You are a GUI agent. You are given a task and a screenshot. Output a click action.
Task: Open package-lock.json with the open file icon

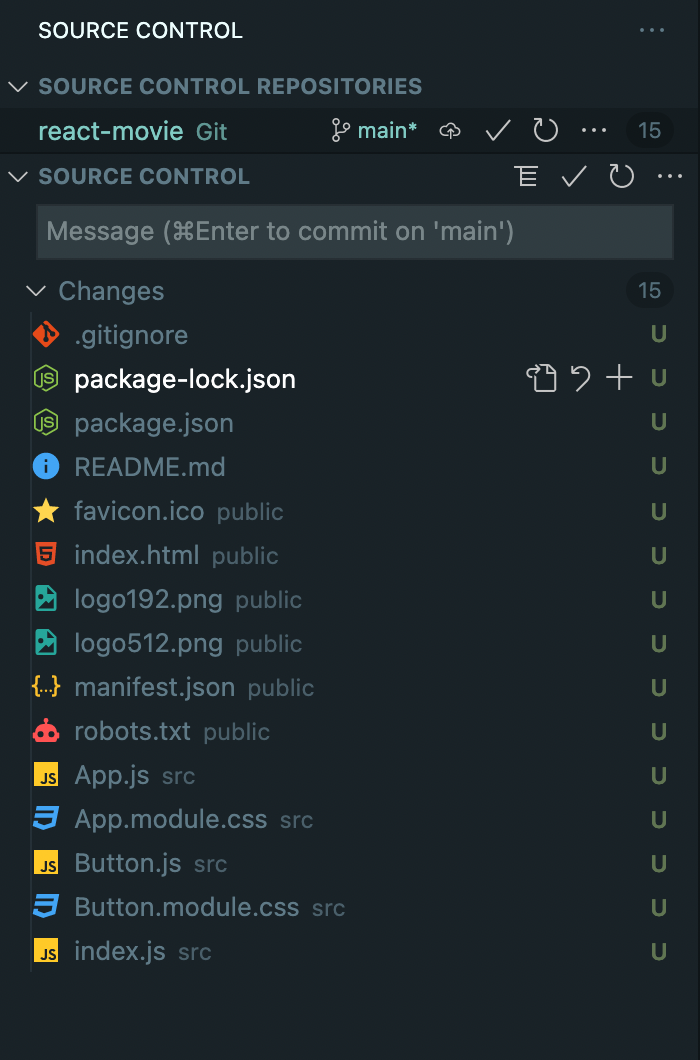(542, 379)
